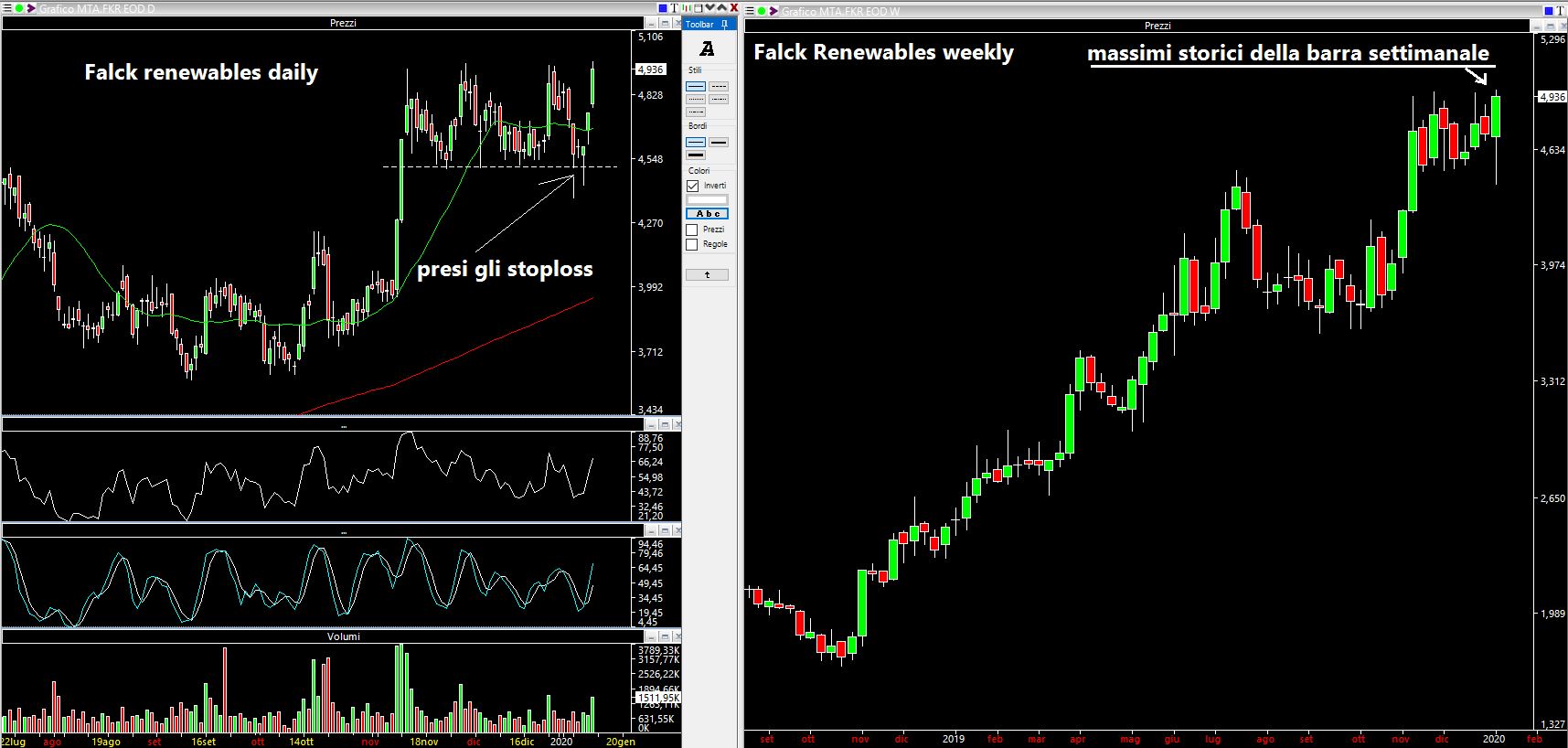The width and height of the screenshot is (1568, 748).
Task: Maximize the Volumi panel
Action: tap(665, 636)
